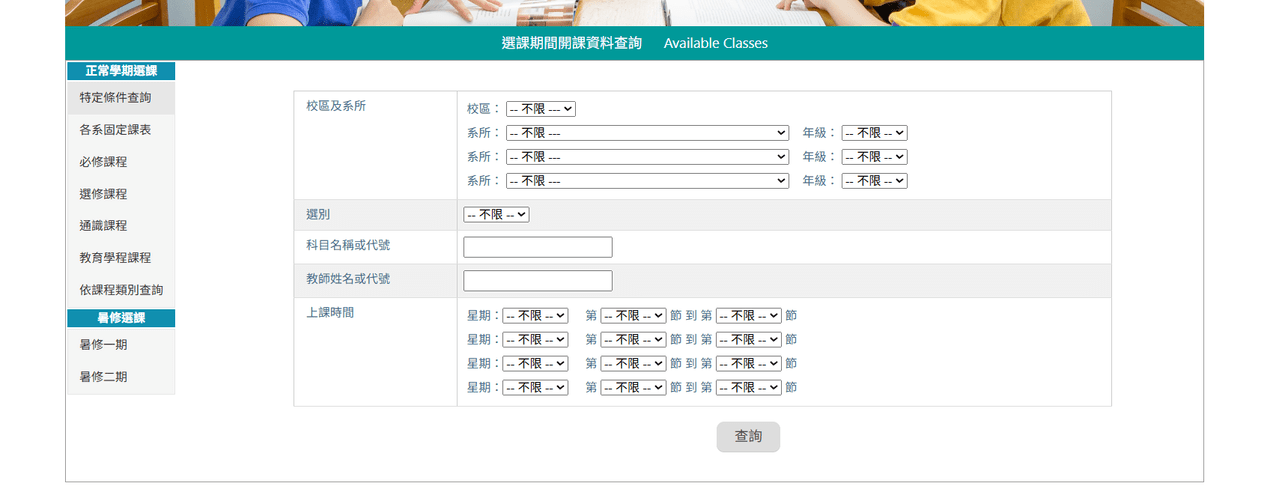
Task: Open second row ending period dropdown
Action: pyautogui.click(x=749, y=339)
